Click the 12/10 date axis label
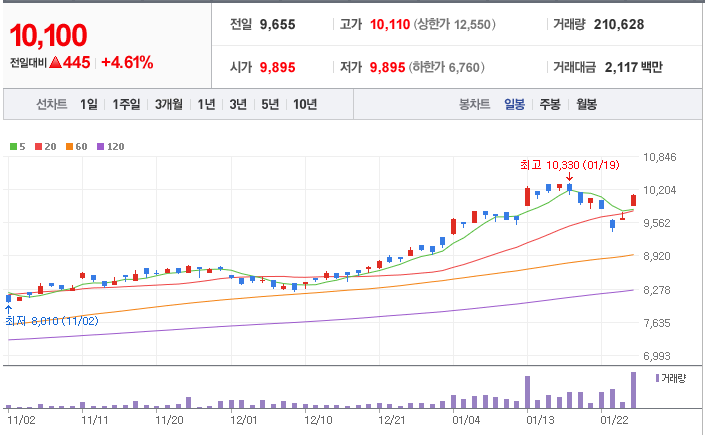 pos(318,420)
